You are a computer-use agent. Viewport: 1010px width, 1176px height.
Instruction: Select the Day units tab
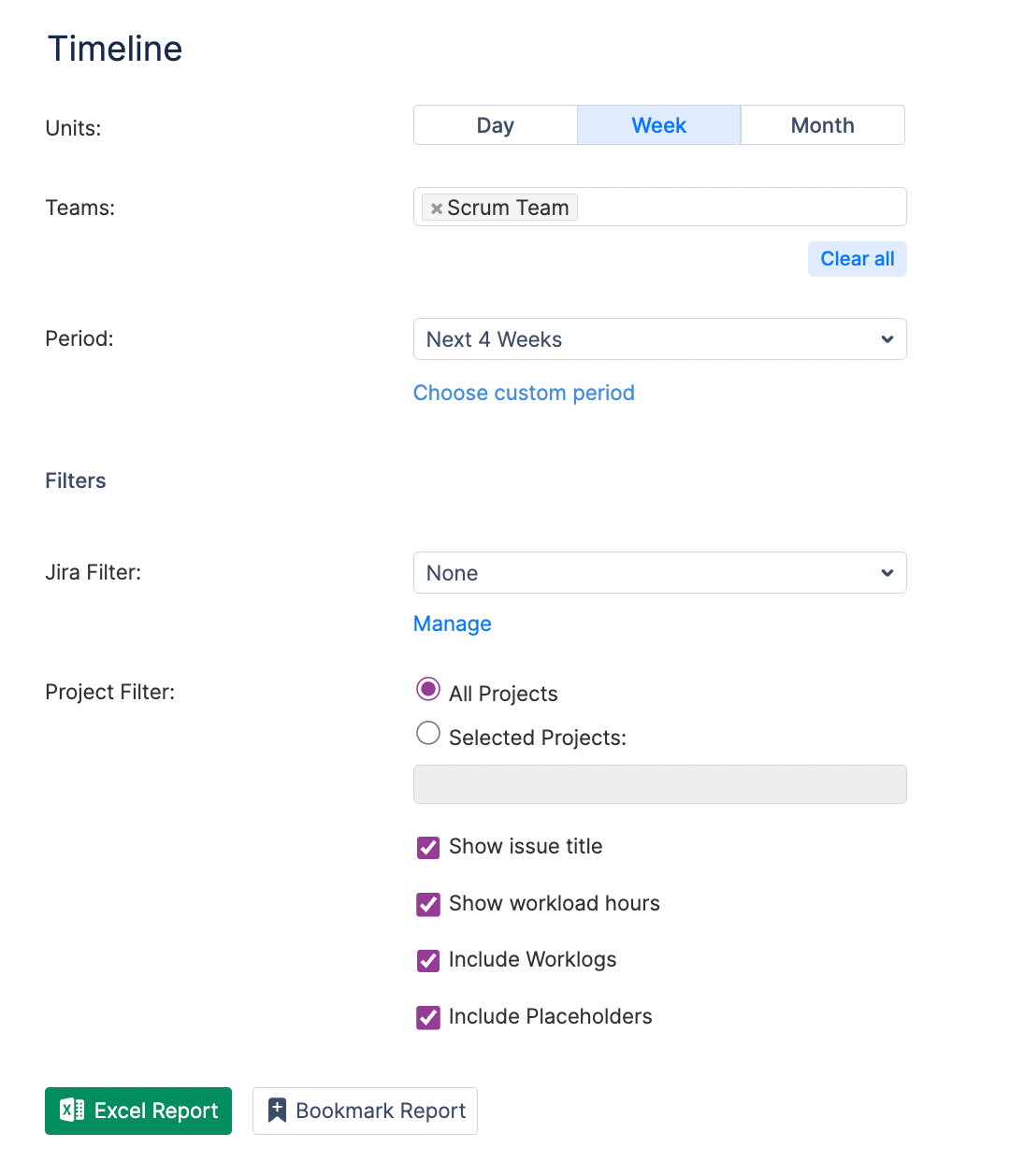[495, 125]
